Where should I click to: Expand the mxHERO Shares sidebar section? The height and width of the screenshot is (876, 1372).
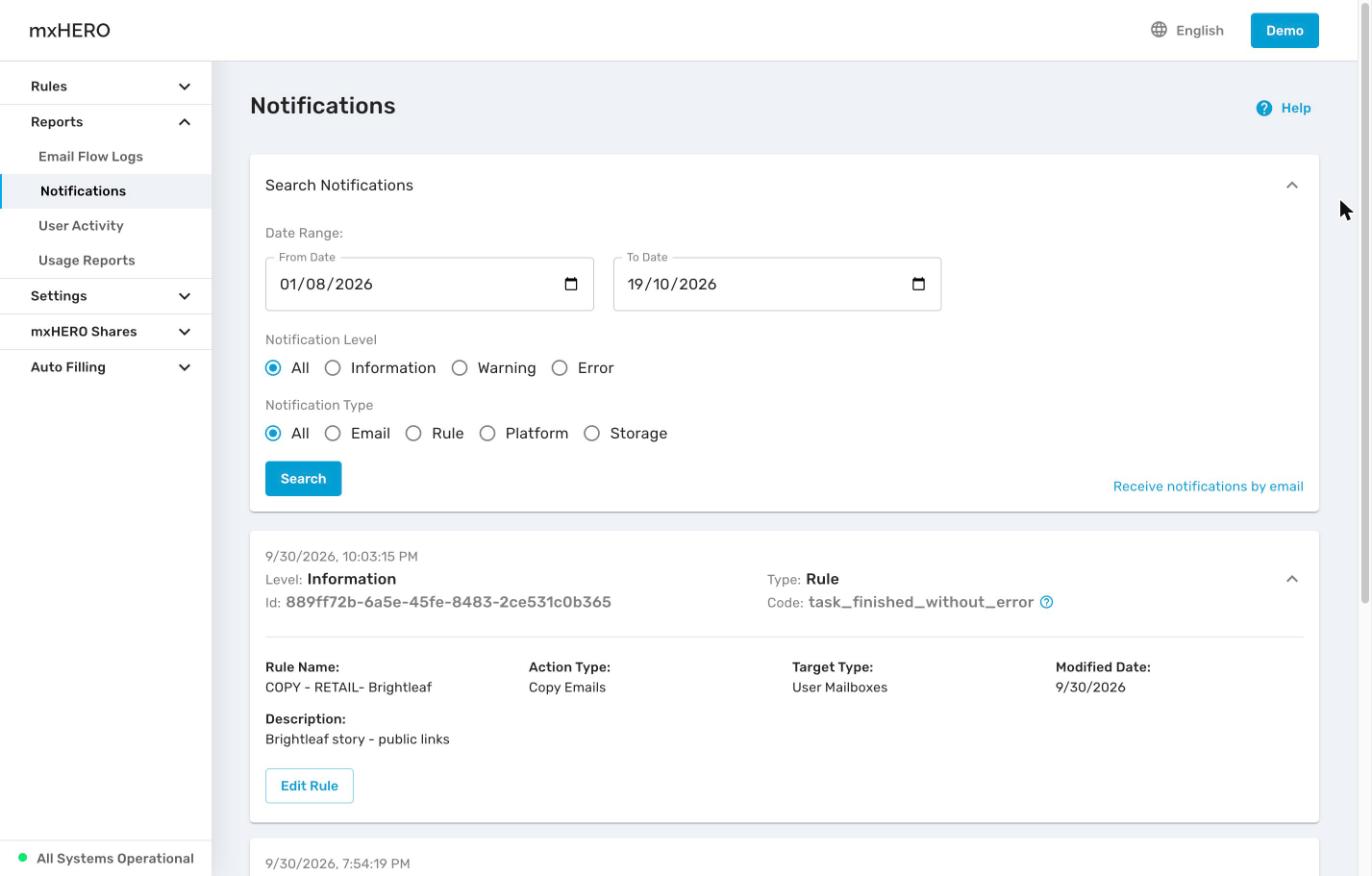tap(106, 332)
